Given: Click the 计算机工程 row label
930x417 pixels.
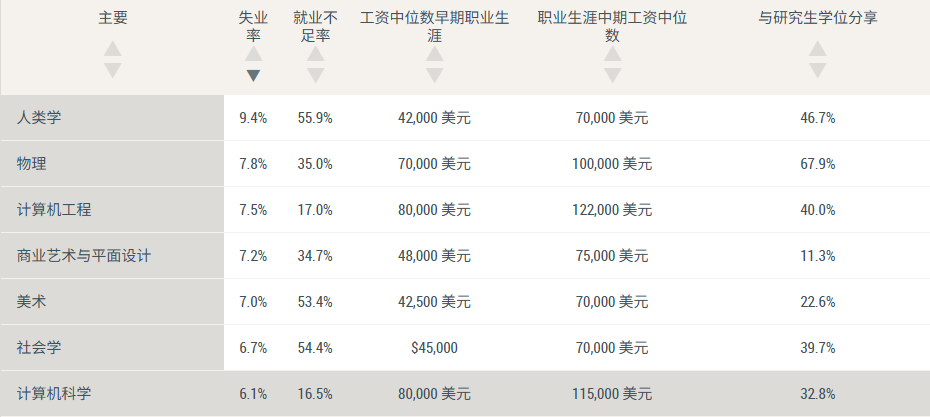Looking at the screenshot, I should tap(55, 210).
